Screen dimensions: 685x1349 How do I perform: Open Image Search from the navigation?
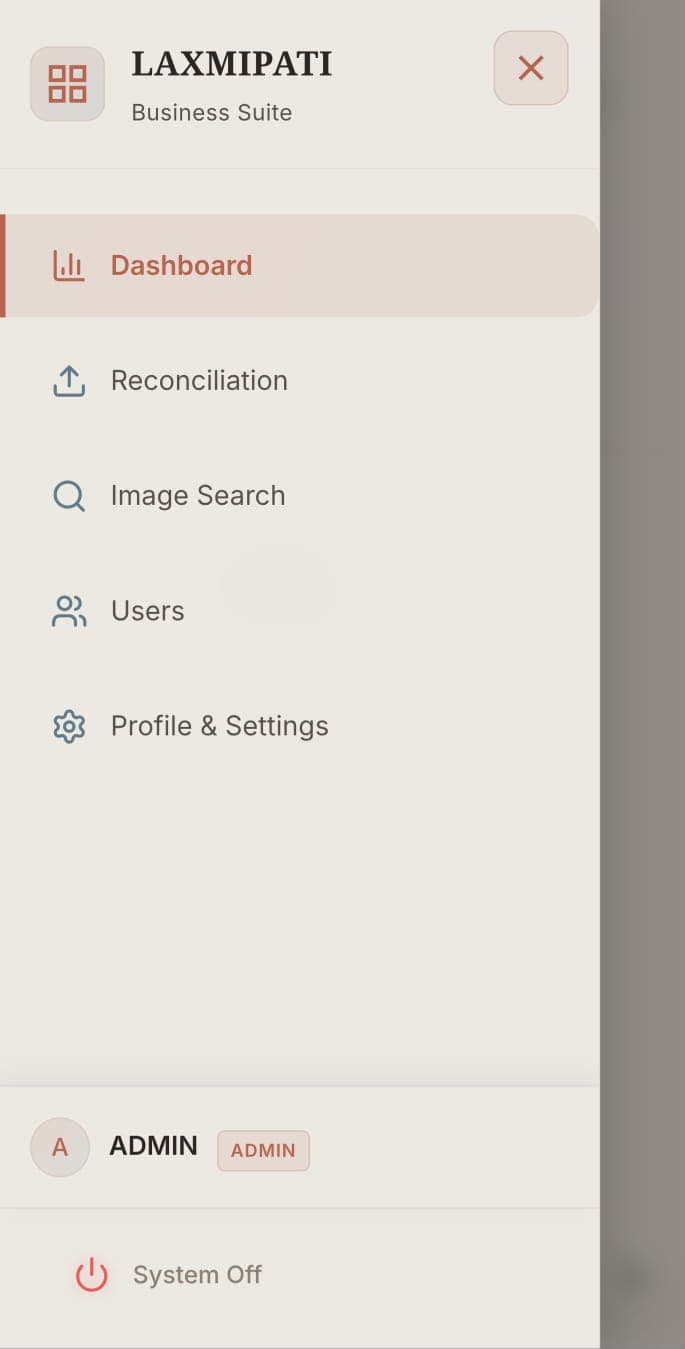coord(198,496)
